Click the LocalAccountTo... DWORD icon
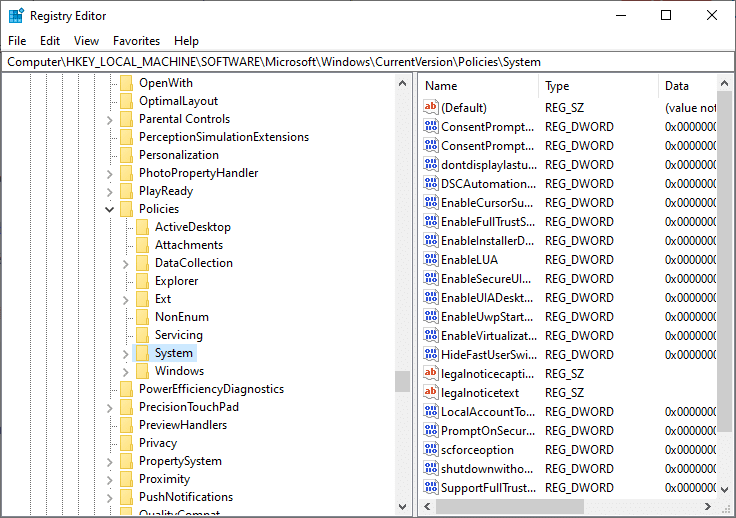The width and height of the screenshot is (736, 518). tap(430, 411)
